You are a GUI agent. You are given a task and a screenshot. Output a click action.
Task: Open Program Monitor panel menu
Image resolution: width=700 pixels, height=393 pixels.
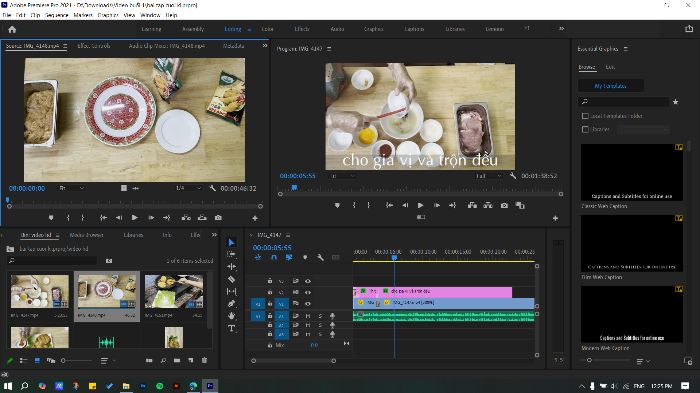[x=329, y=48]
